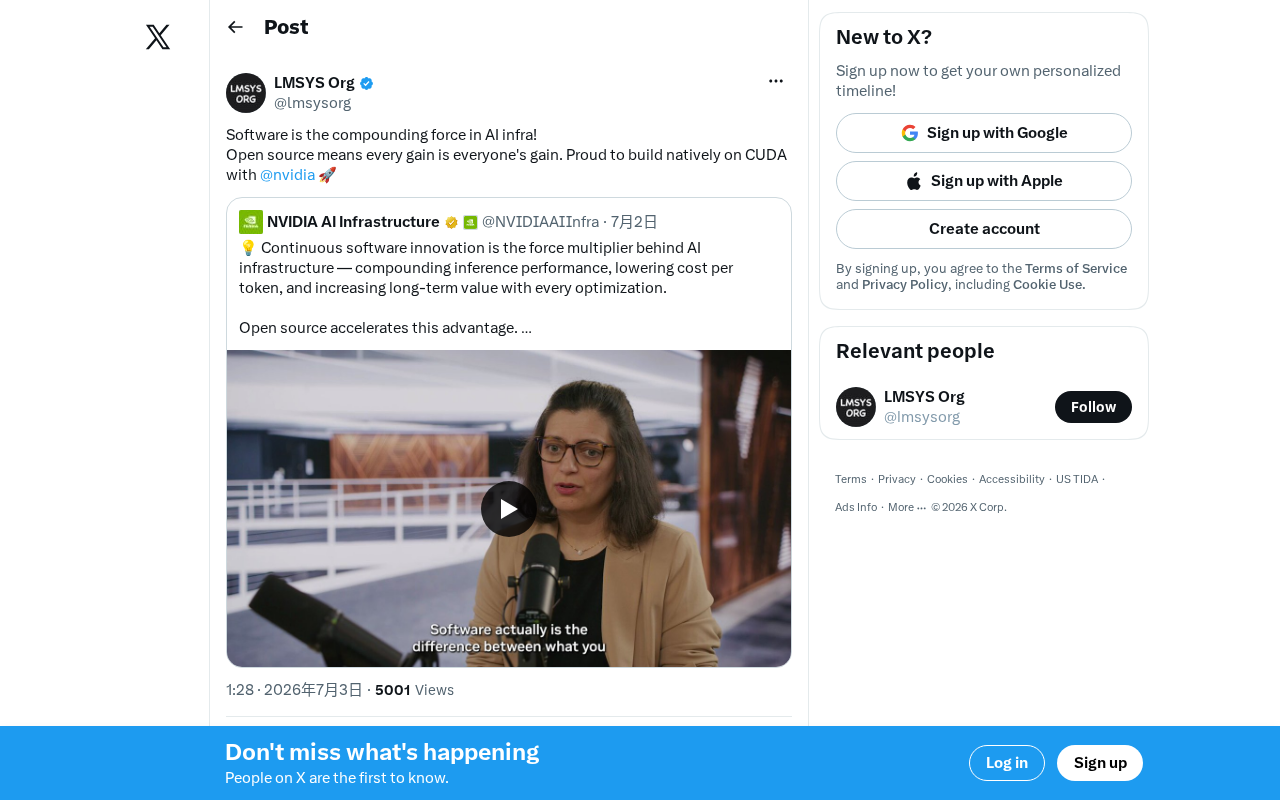Play the quoted video

point(509,509)
